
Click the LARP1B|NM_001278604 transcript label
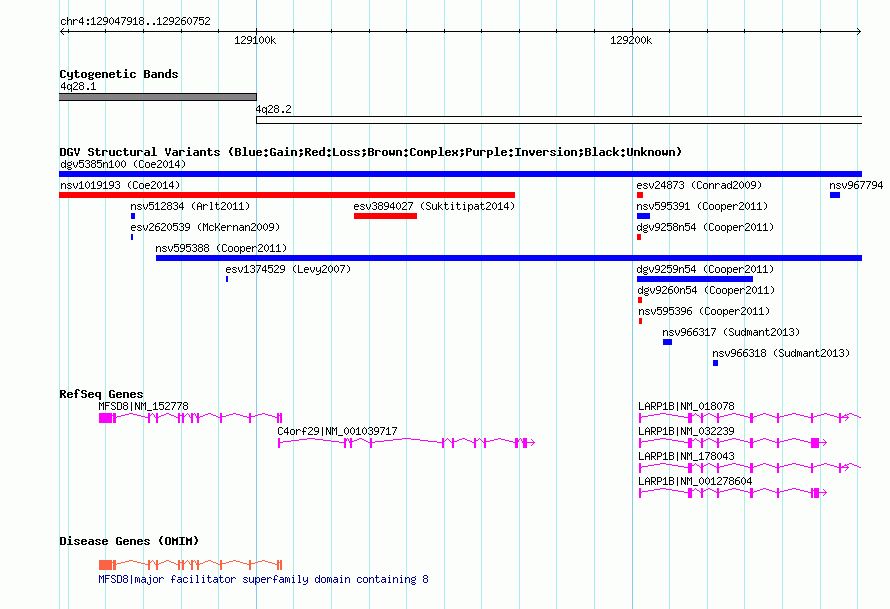tap(695, 481)
